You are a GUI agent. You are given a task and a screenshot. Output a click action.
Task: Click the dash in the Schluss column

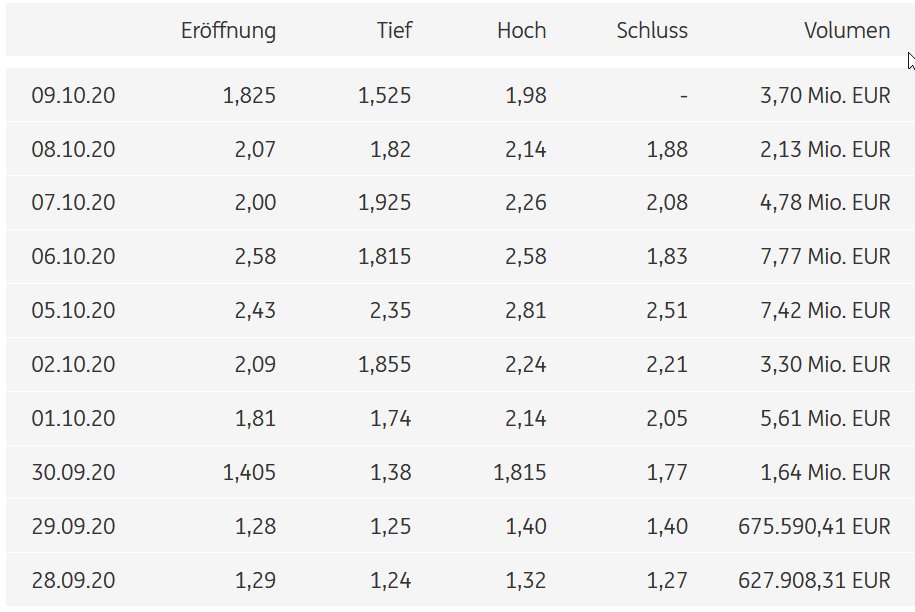coord(683,96)
